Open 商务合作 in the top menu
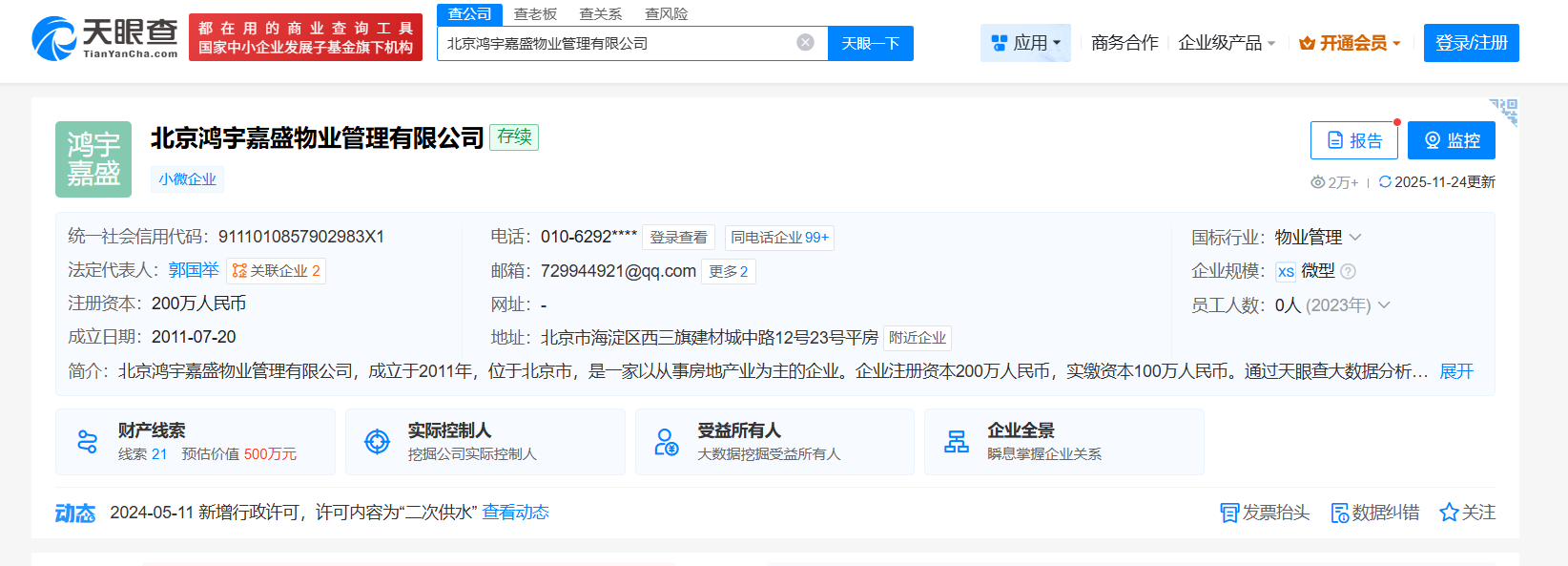Image resolution: width=1568 pixels, height=566 pixels. point(1124,43)
